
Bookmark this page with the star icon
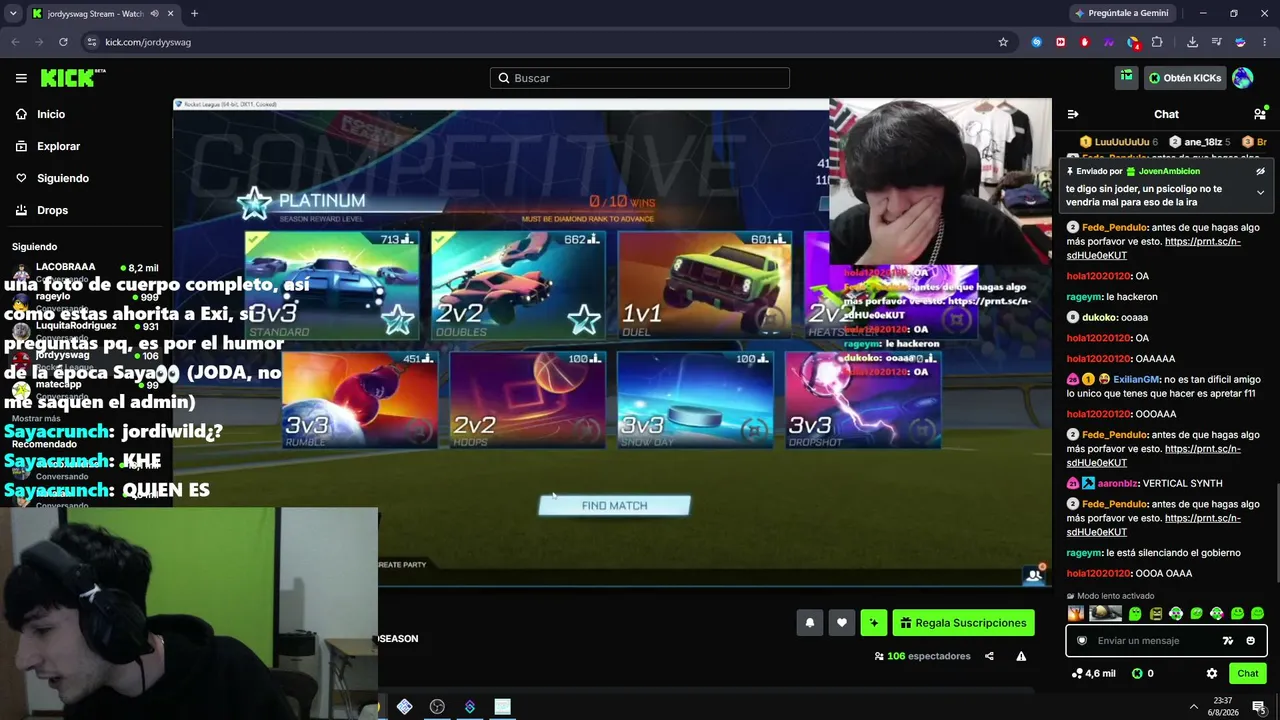pos(1003,42)
